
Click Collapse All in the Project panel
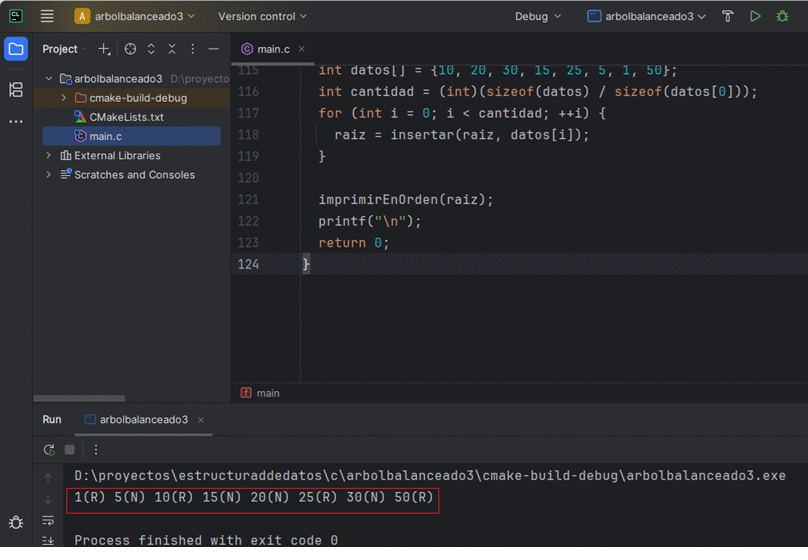click(172, 49)
